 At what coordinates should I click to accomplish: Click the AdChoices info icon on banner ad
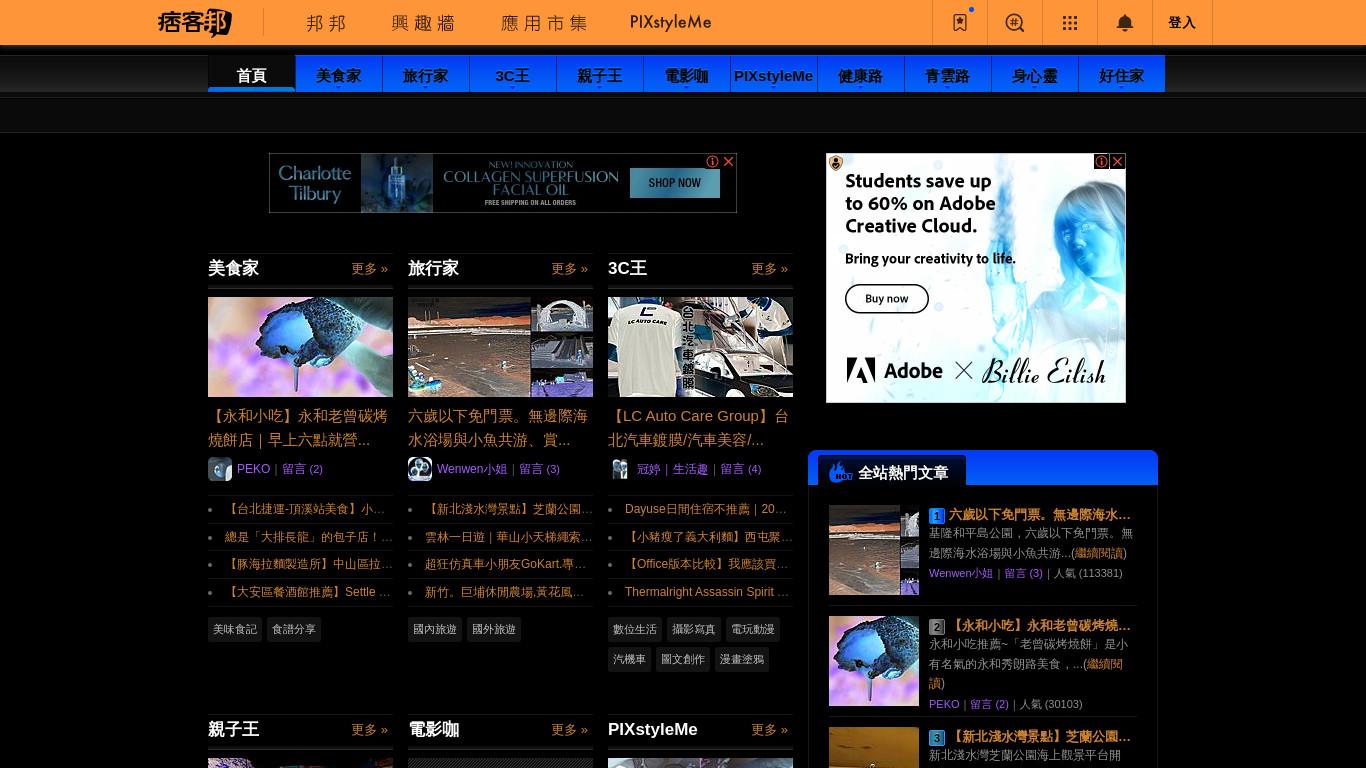tap(713, 161)
